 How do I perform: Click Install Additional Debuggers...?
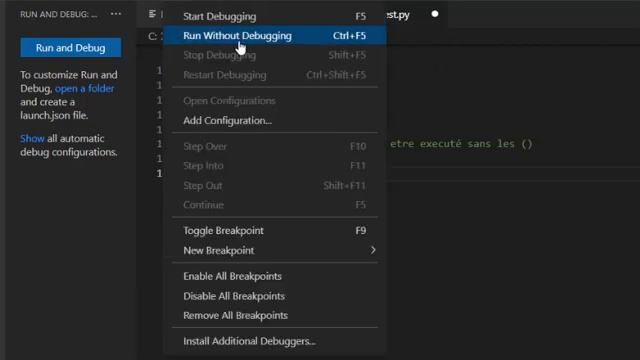coord(275,341)
